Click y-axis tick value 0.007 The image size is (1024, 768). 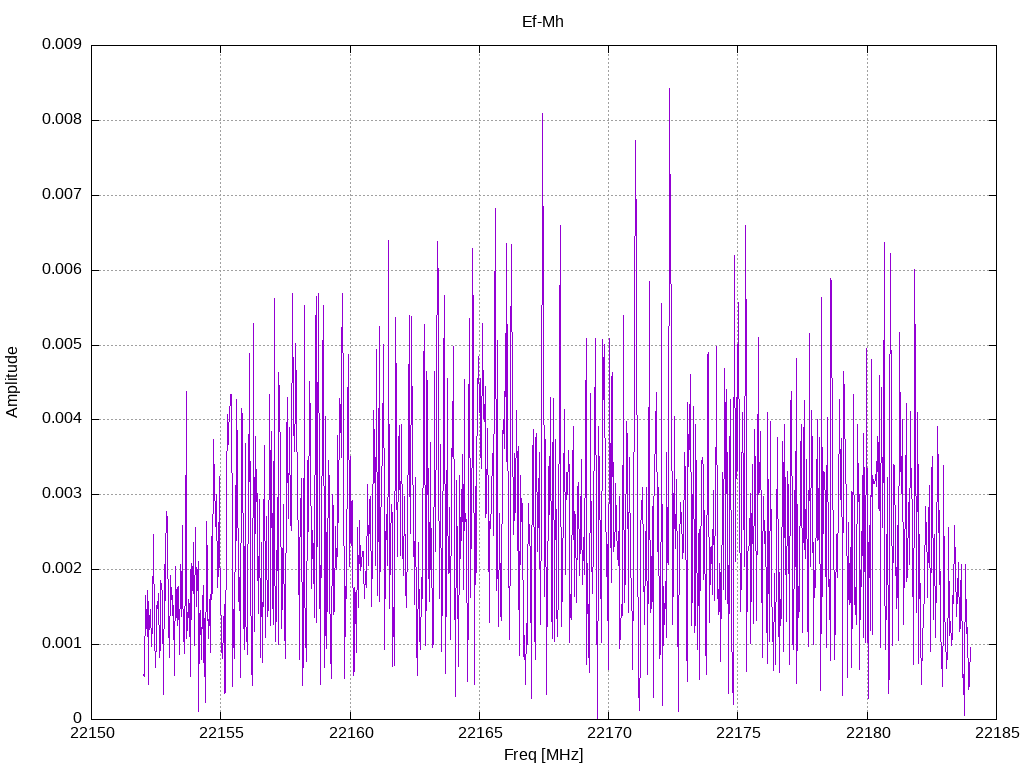coord(62,195)
